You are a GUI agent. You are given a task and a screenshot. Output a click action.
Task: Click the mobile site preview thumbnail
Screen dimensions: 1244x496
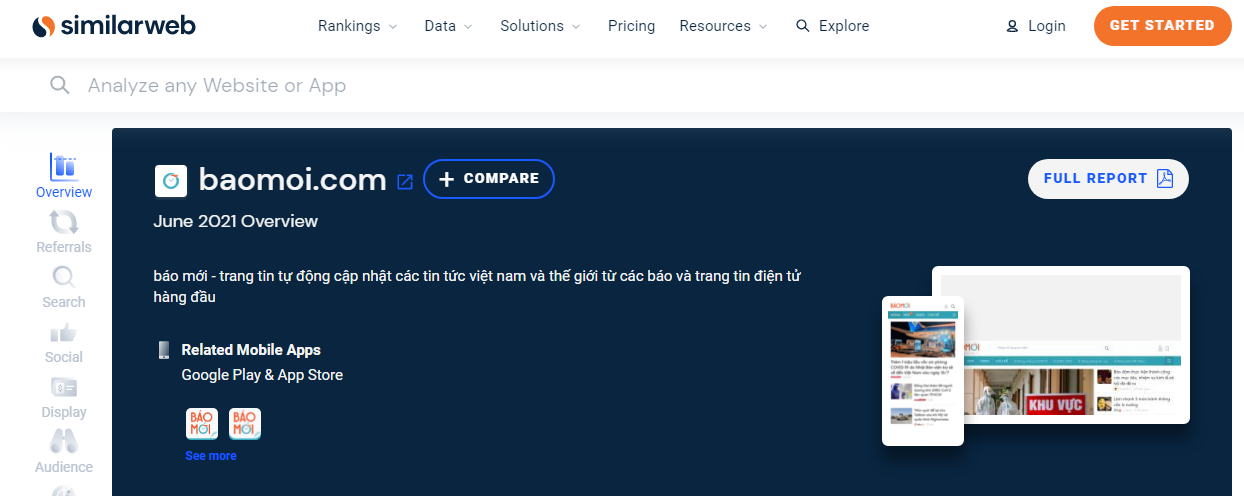pos(923,370)
